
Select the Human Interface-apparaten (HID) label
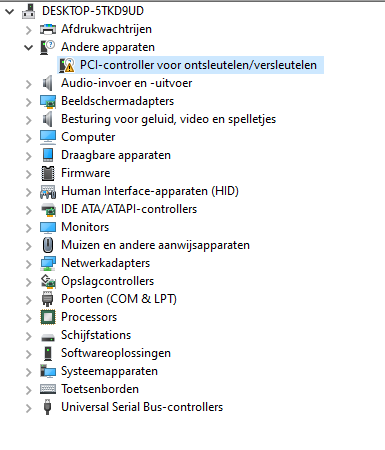tap(150, 191)
